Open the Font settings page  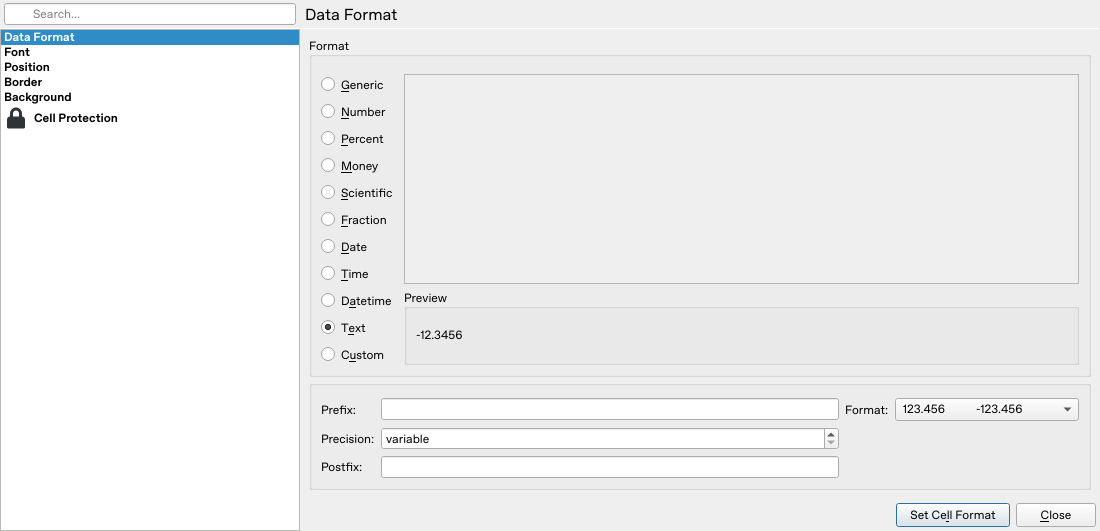point(150,52)
